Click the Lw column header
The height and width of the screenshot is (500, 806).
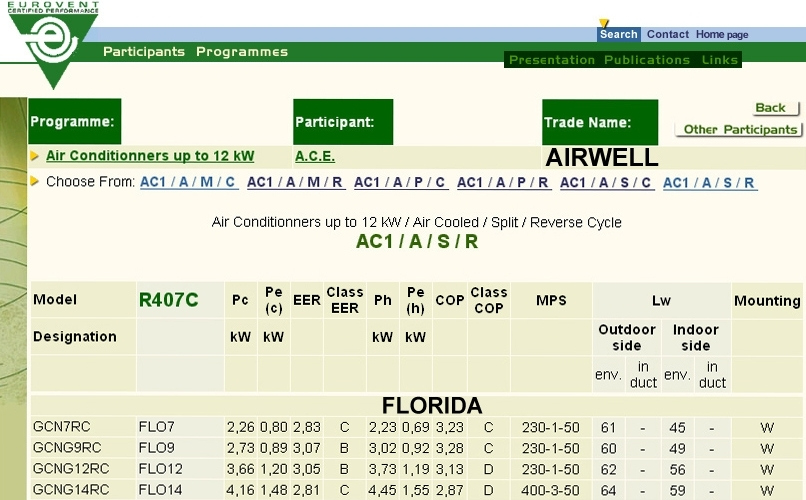661,301
